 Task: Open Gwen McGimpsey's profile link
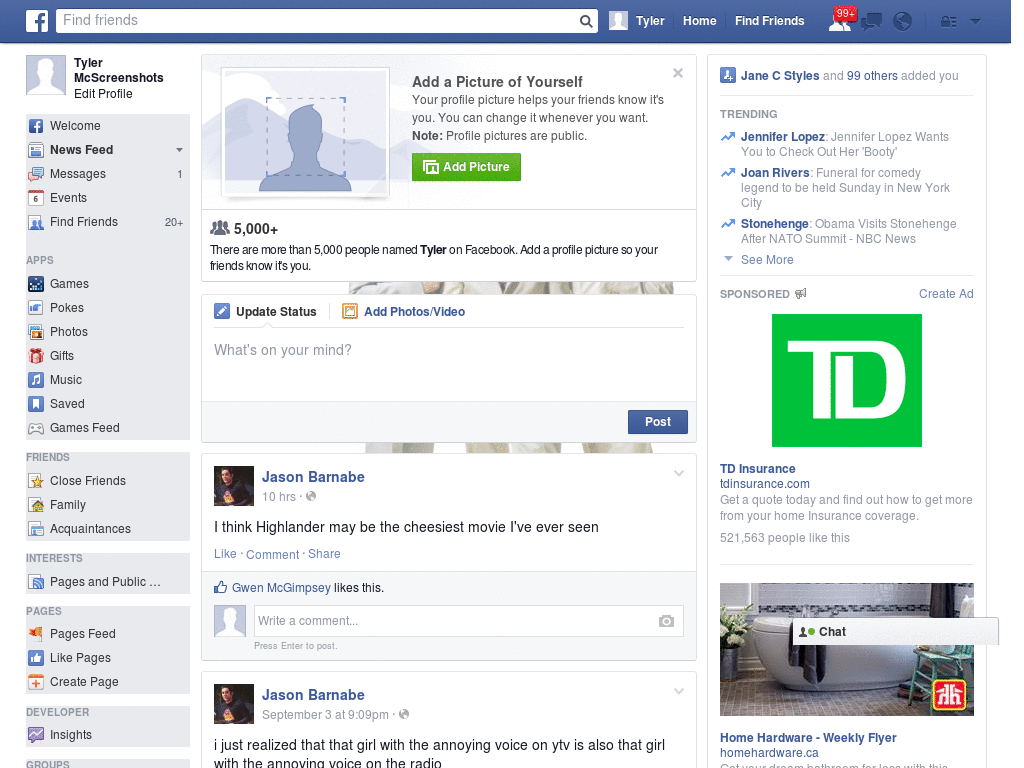281,588
